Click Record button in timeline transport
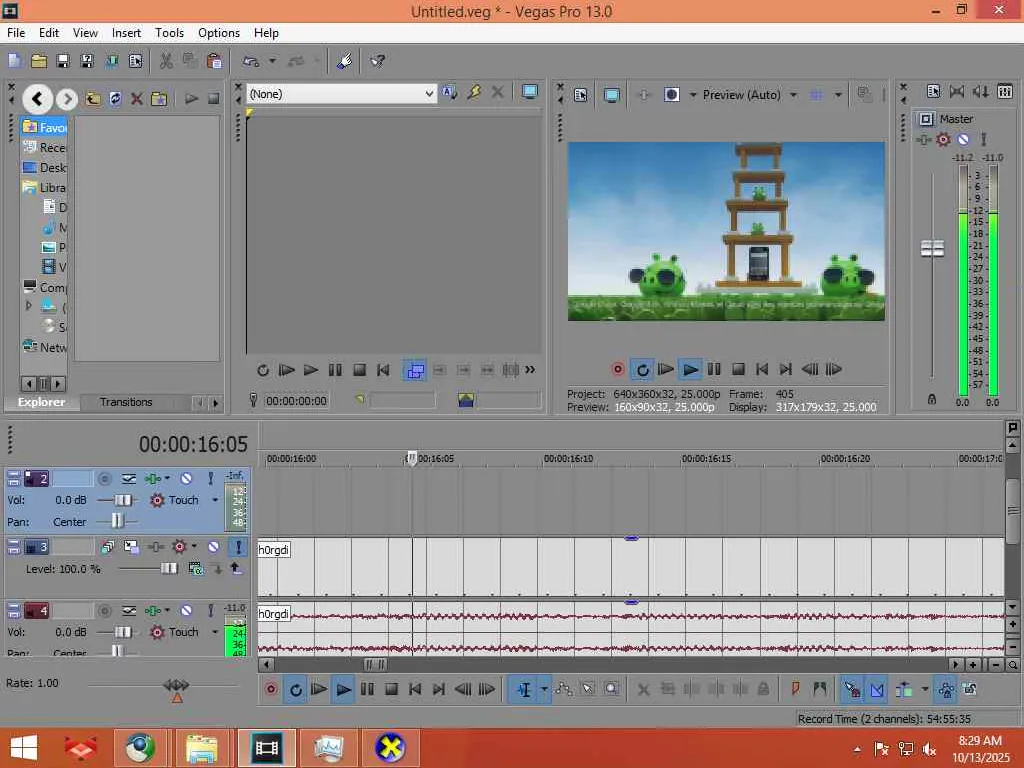Viewport: 1024px width, 768px height. click(271, 690)
